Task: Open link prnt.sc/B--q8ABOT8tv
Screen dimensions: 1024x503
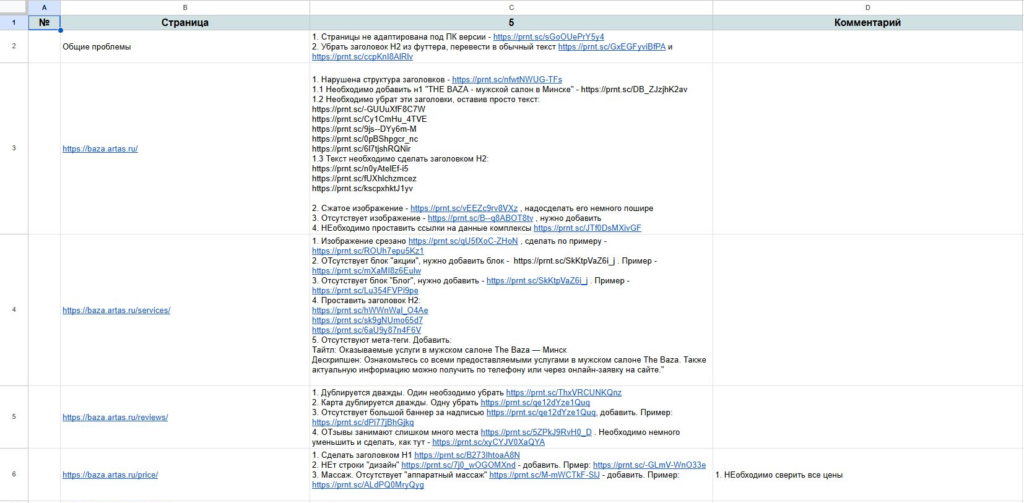Action: coord(481,218)
